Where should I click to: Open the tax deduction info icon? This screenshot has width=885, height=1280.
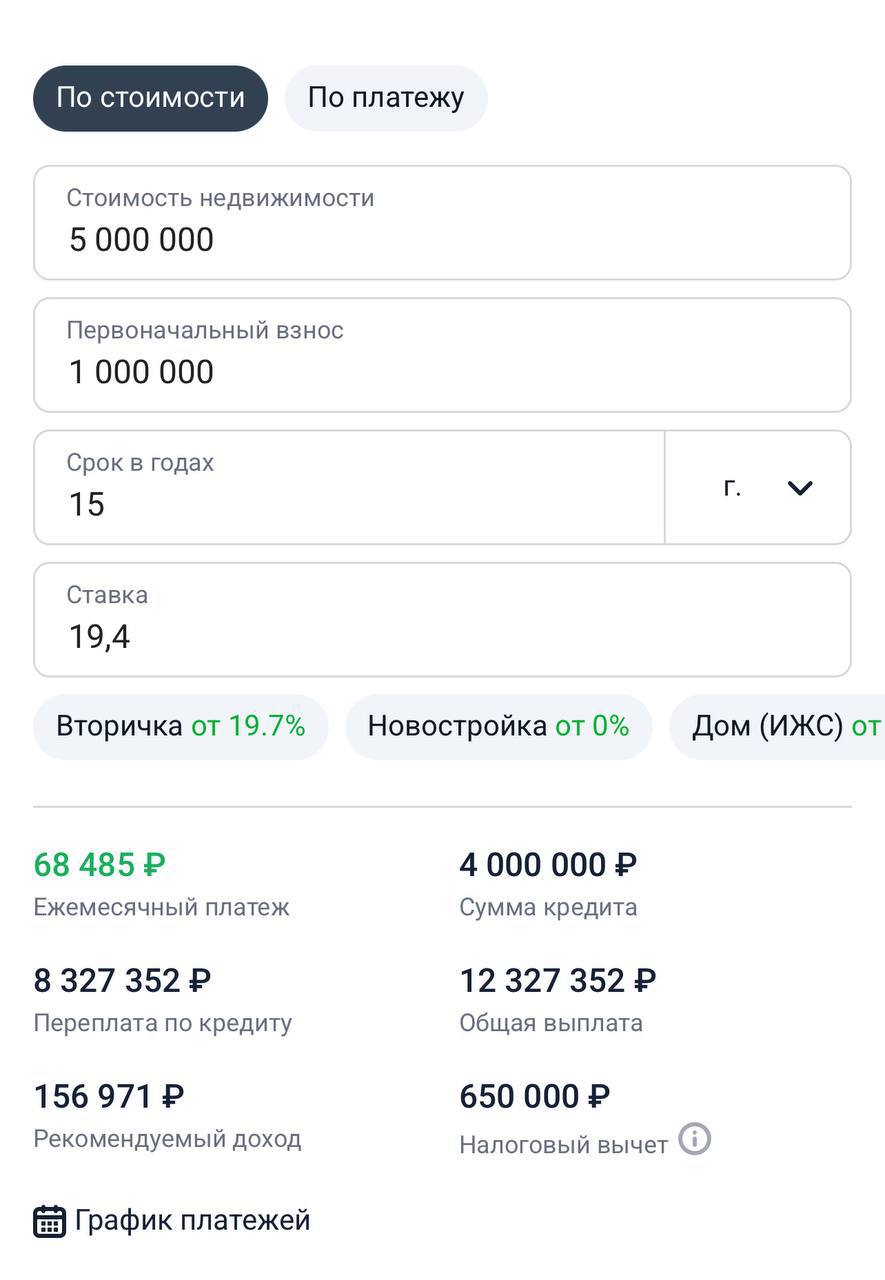coord(695,1139)
